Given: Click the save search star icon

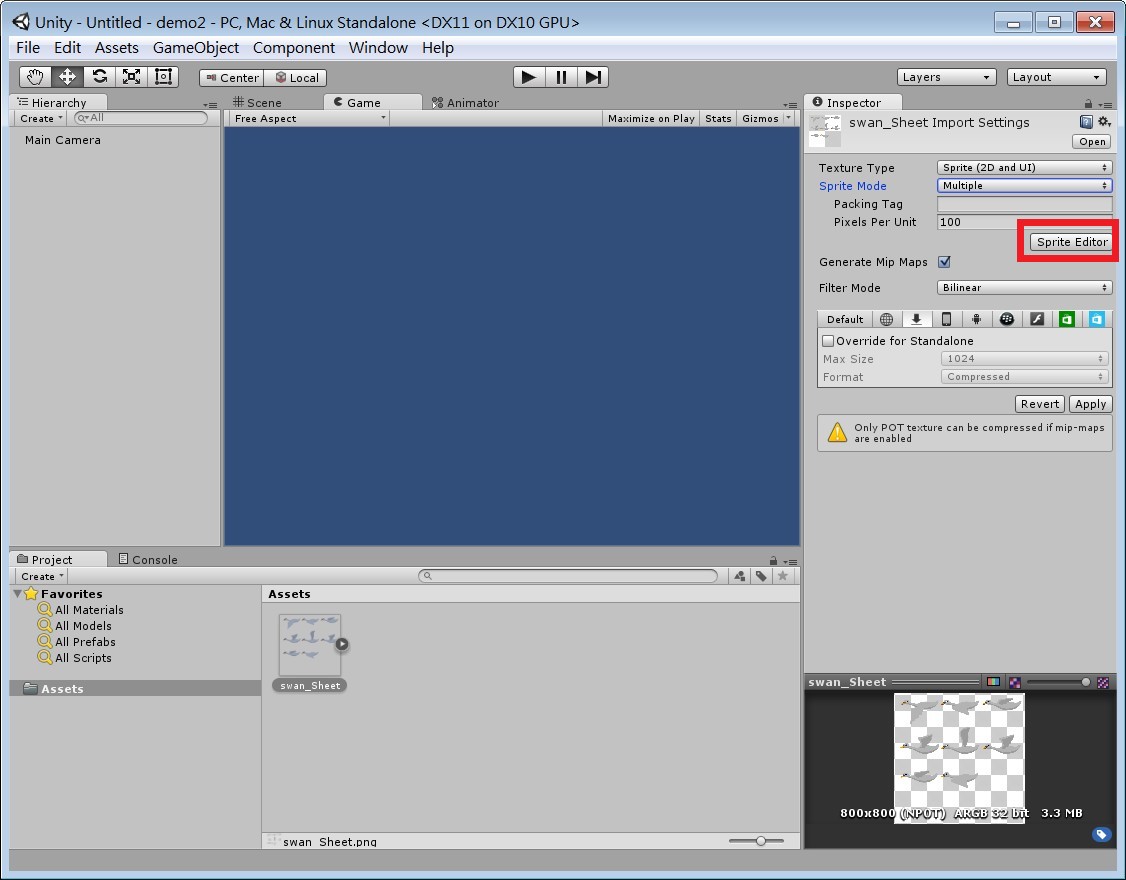Looking at the screenshot, I should coord(783,576).
